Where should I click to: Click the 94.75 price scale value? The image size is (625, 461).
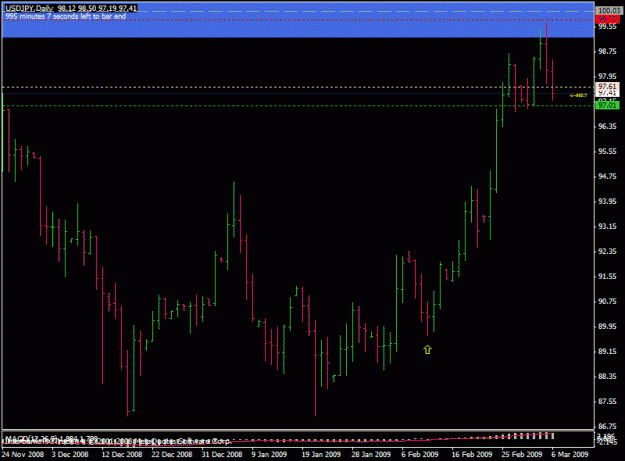coord(607,177)
